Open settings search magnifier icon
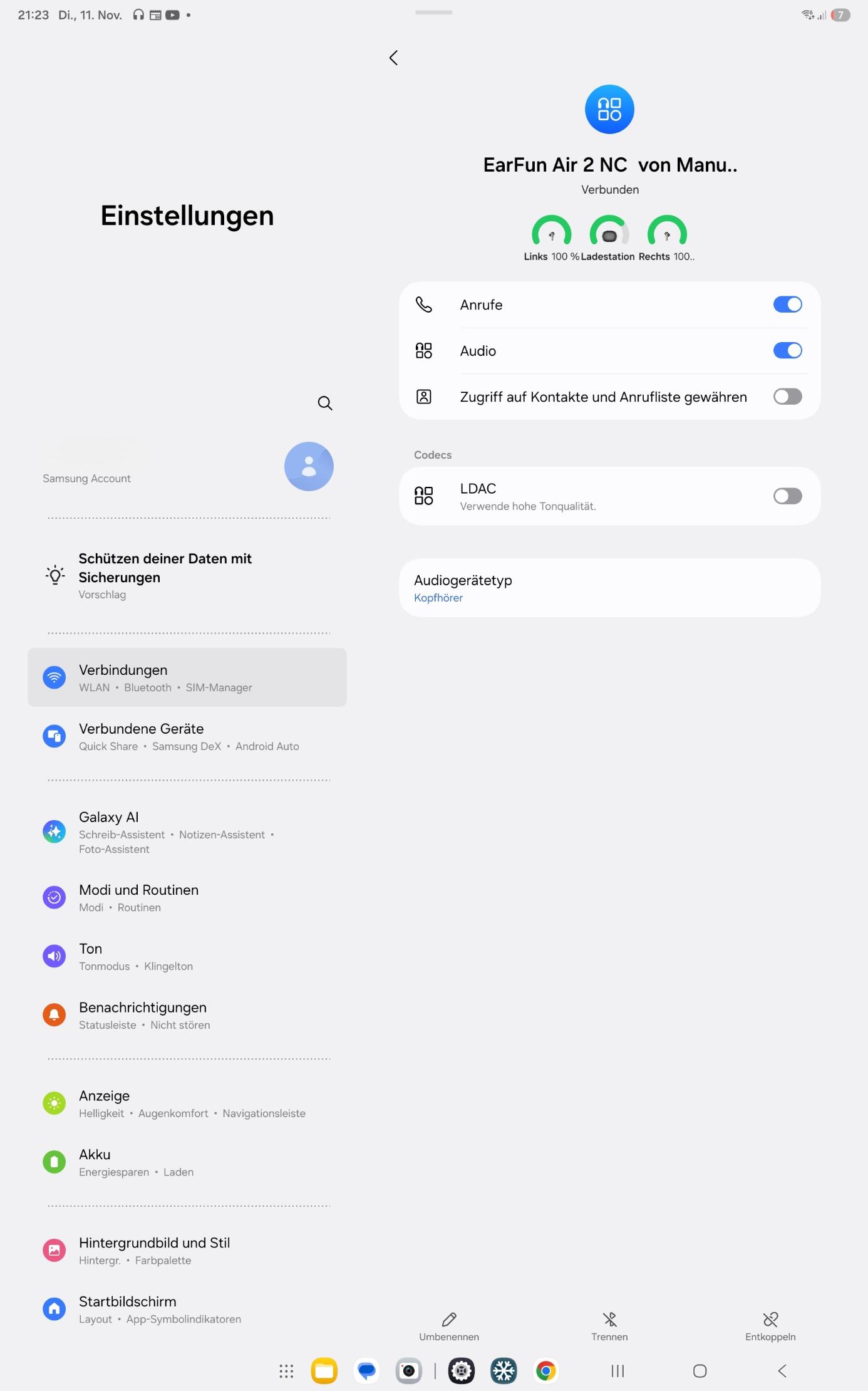 [325, 403]
